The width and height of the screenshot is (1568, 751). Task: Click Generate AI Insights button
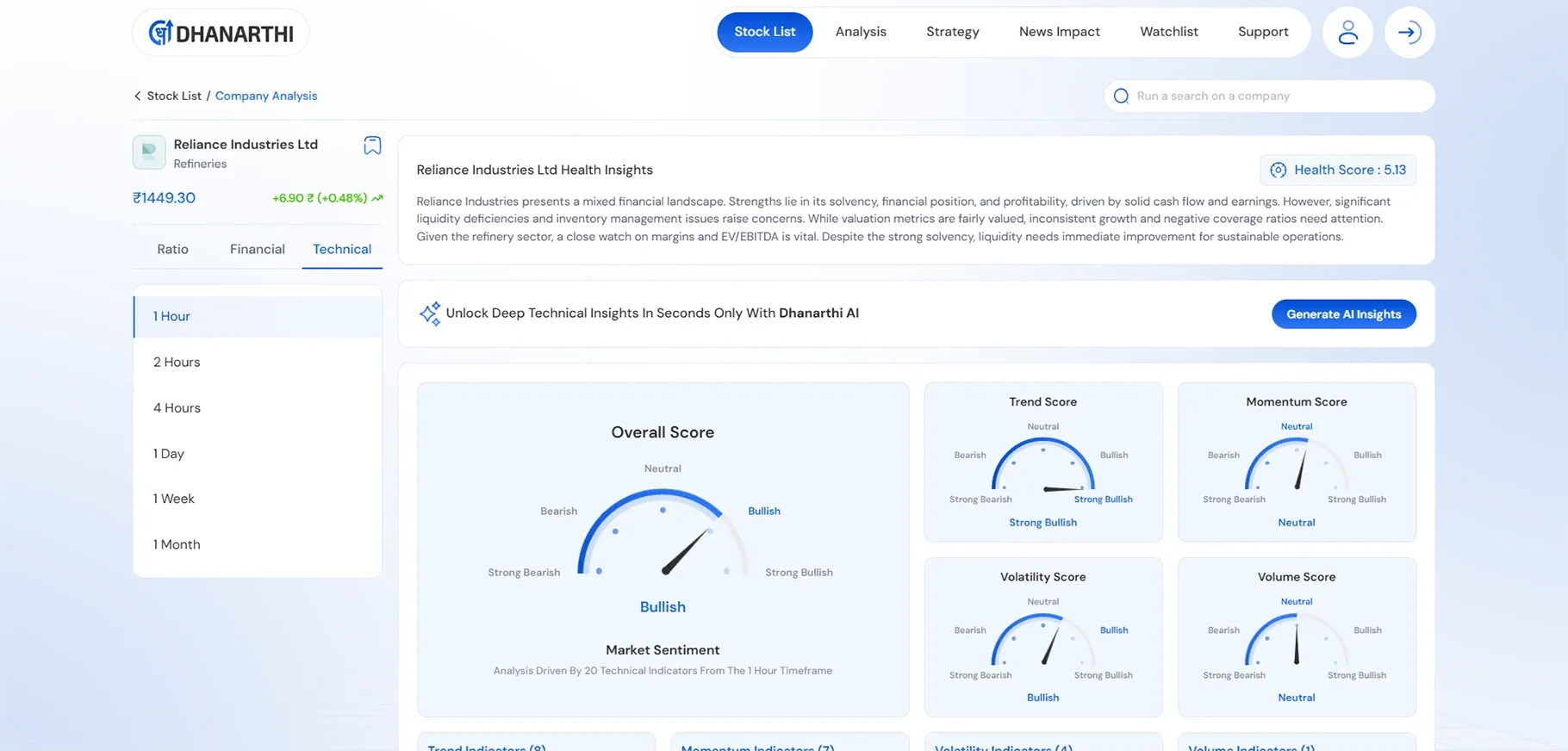coord(1343,314)
